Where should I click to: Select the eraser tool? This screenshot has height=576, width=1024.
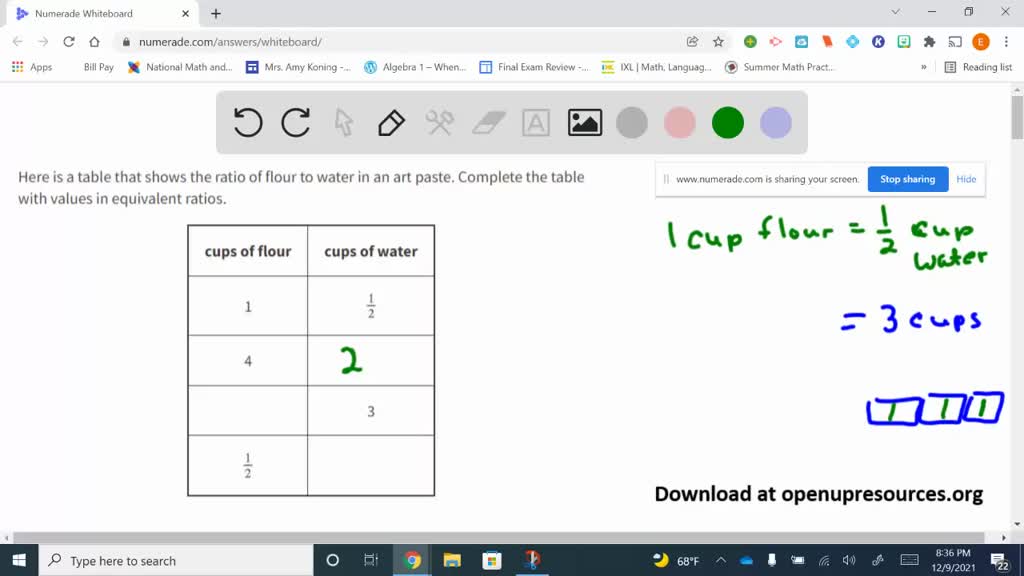[488, 123]
